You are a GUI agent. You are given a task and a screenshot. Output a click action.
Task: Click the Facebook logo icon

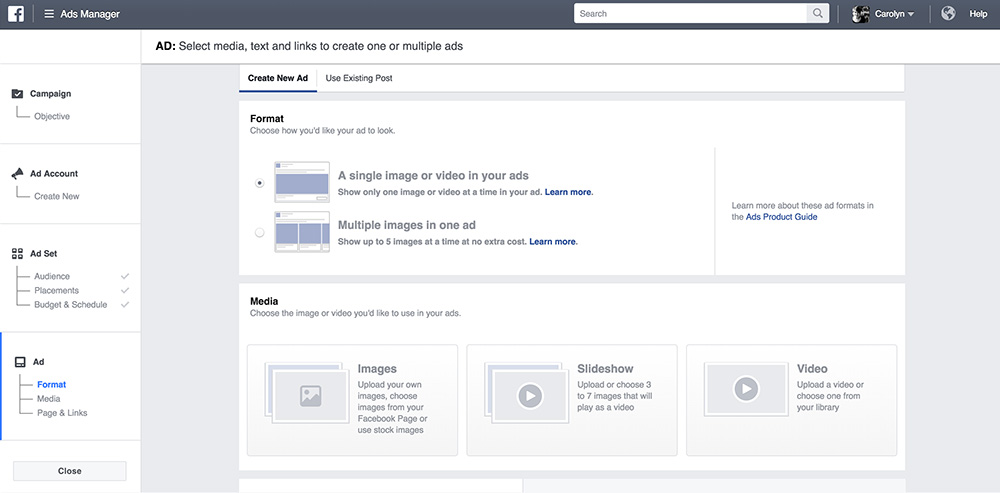pos(16,14)
